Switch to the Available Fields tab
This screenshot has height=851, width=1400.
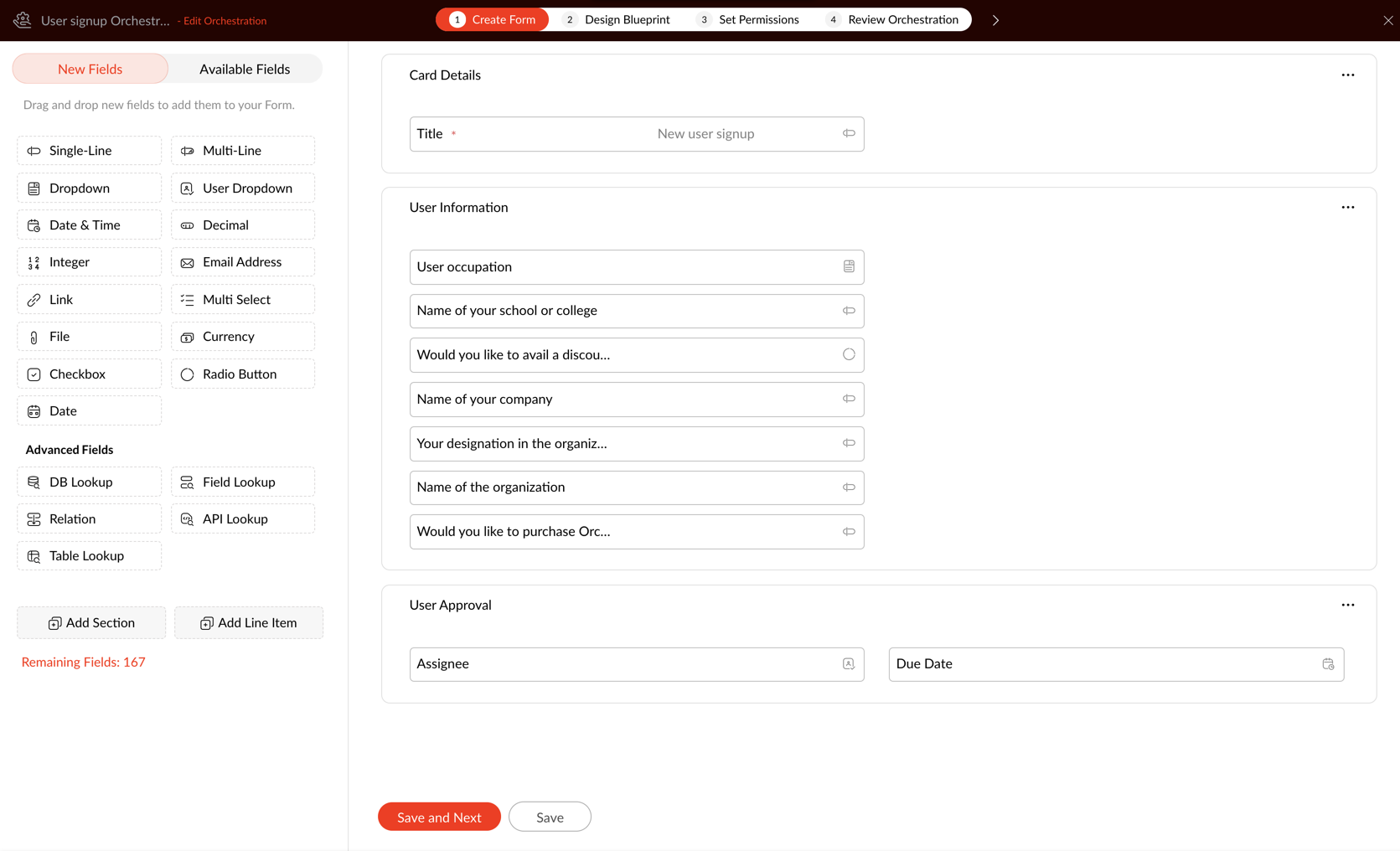click(x=245, y=69)
